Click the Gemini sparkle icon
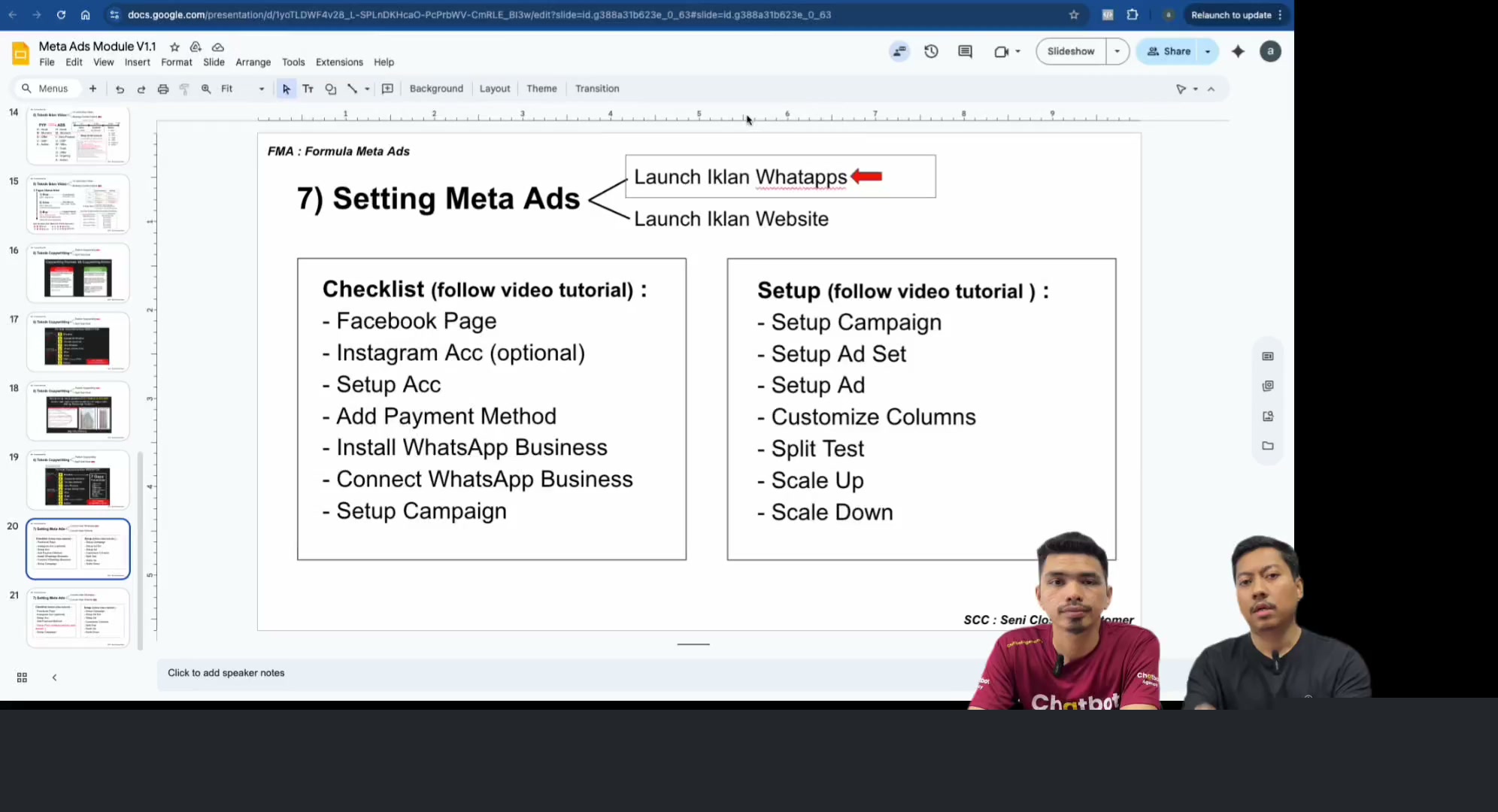The width and height of the screenshot is (1498, 812). (1238, 51)
